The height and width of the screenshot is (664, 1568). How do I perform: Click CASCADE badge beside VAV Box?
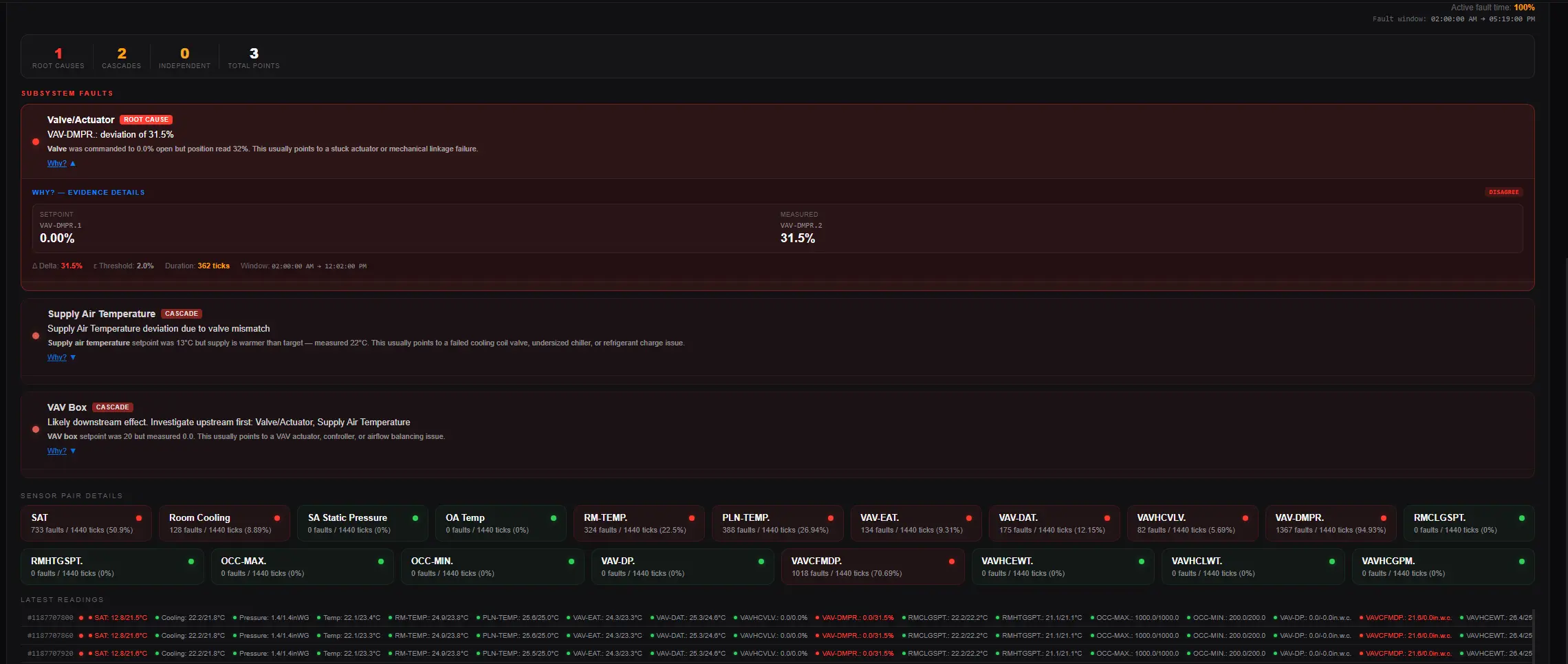click(113, 407)
